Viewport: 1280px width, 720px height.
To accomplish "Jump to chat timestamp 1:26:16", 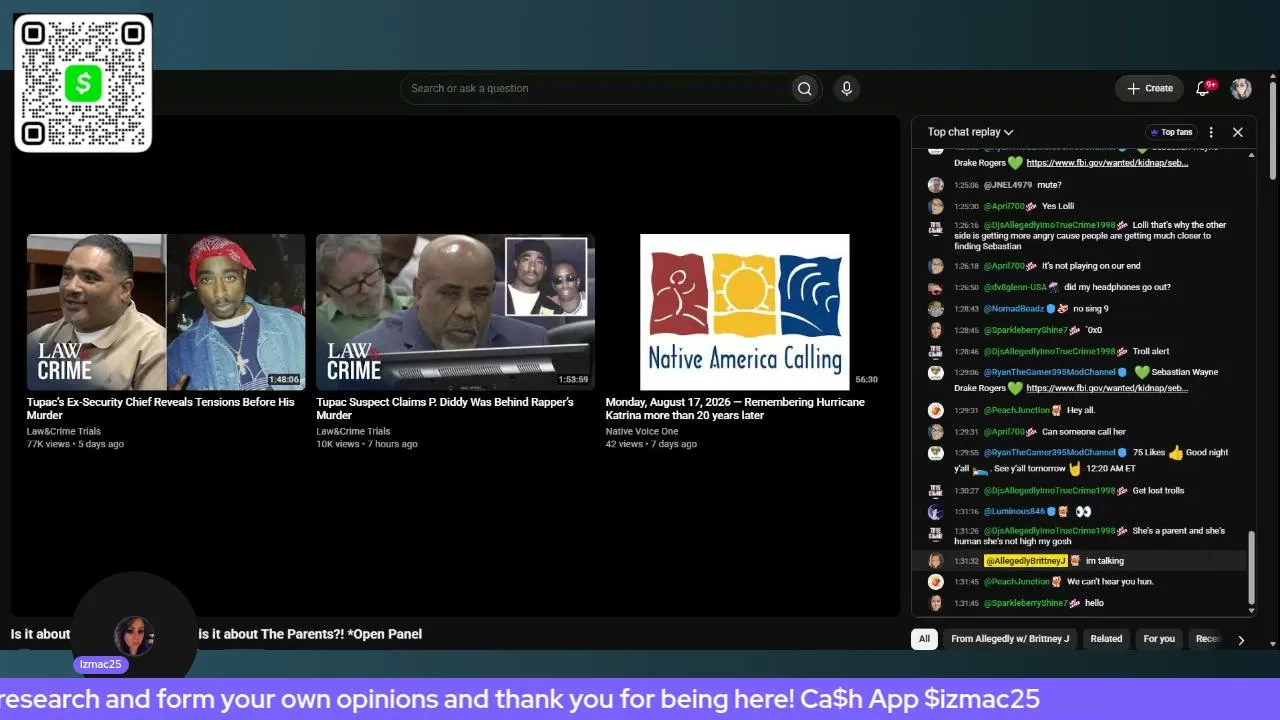I will coord(965,226).
